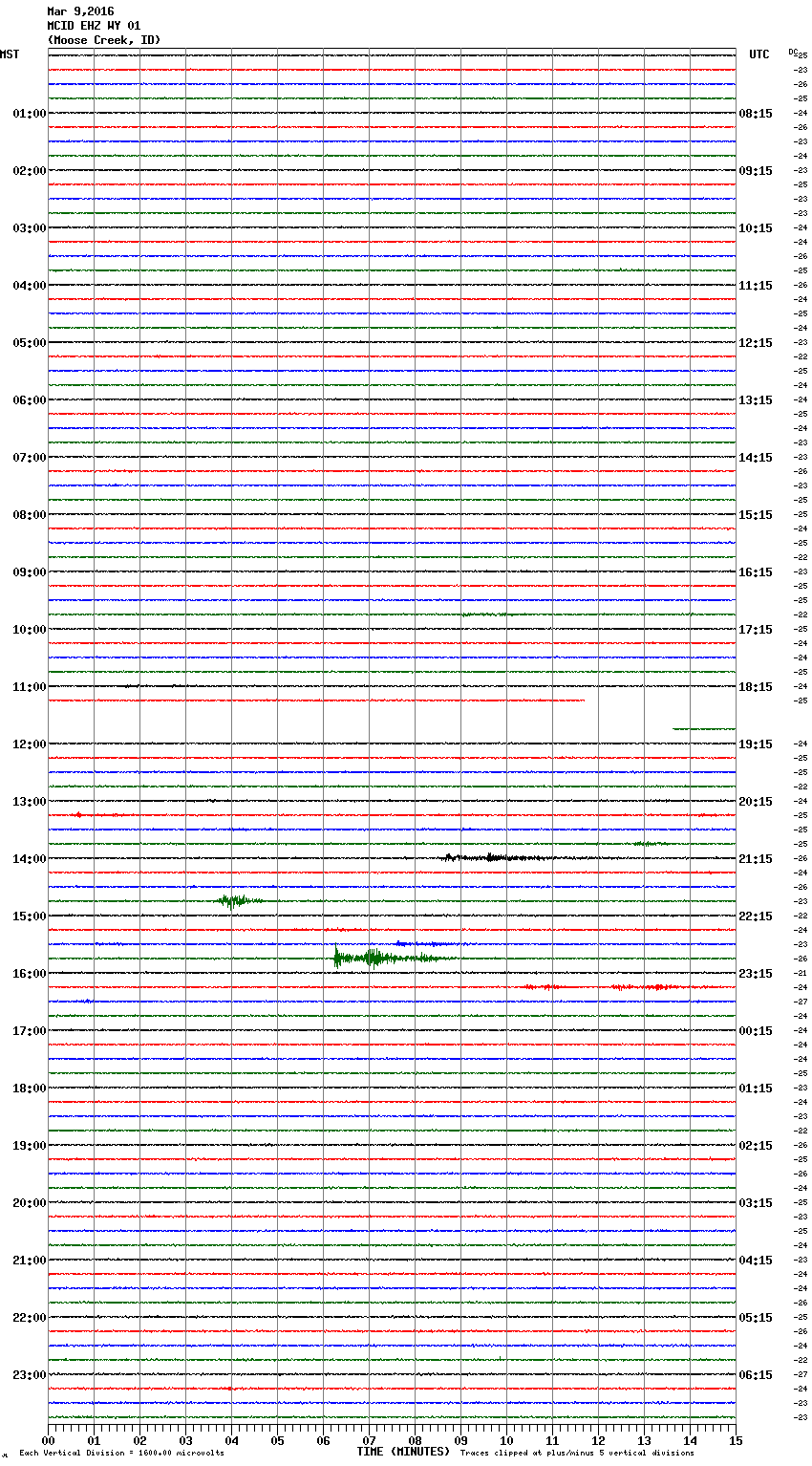
Task: Click minute-axis tick label '00'
Action: [49, 1441]
